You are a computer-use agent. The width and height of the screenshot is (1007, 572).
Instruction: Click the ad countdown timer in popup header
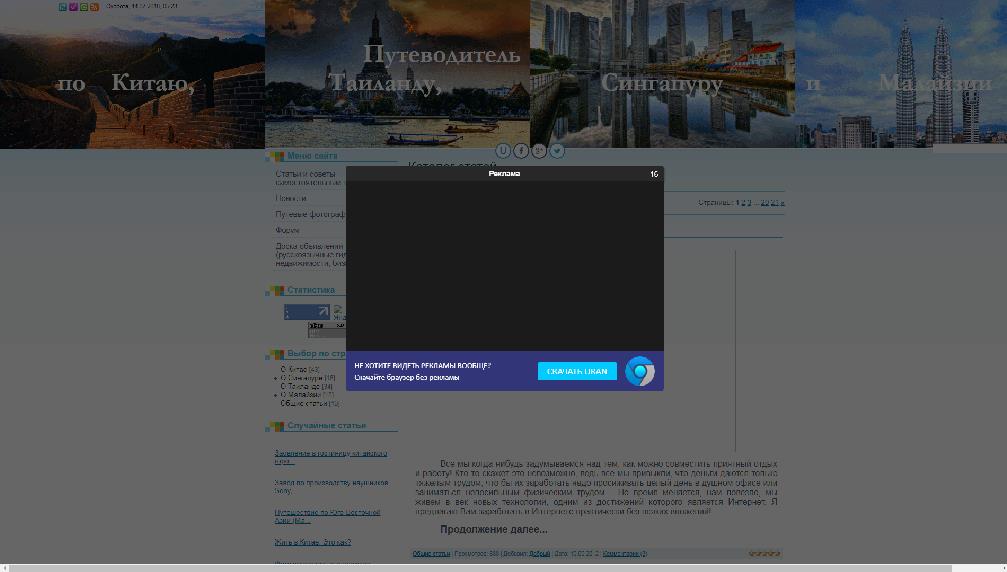coord(654,174)
